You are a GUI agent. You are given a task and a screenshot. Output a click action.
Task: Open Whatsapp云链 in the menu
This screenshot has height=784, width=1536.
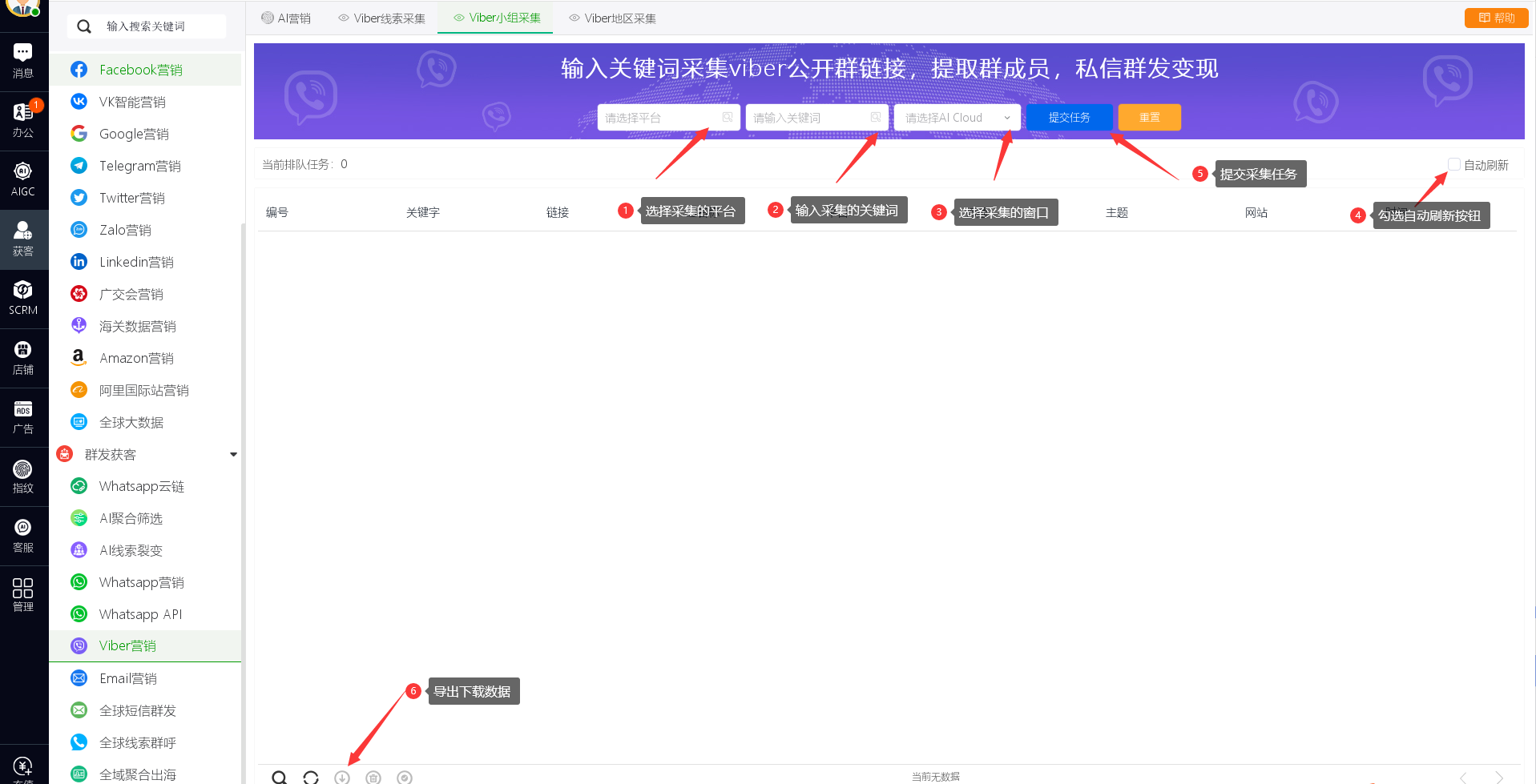tap(145, 486)
